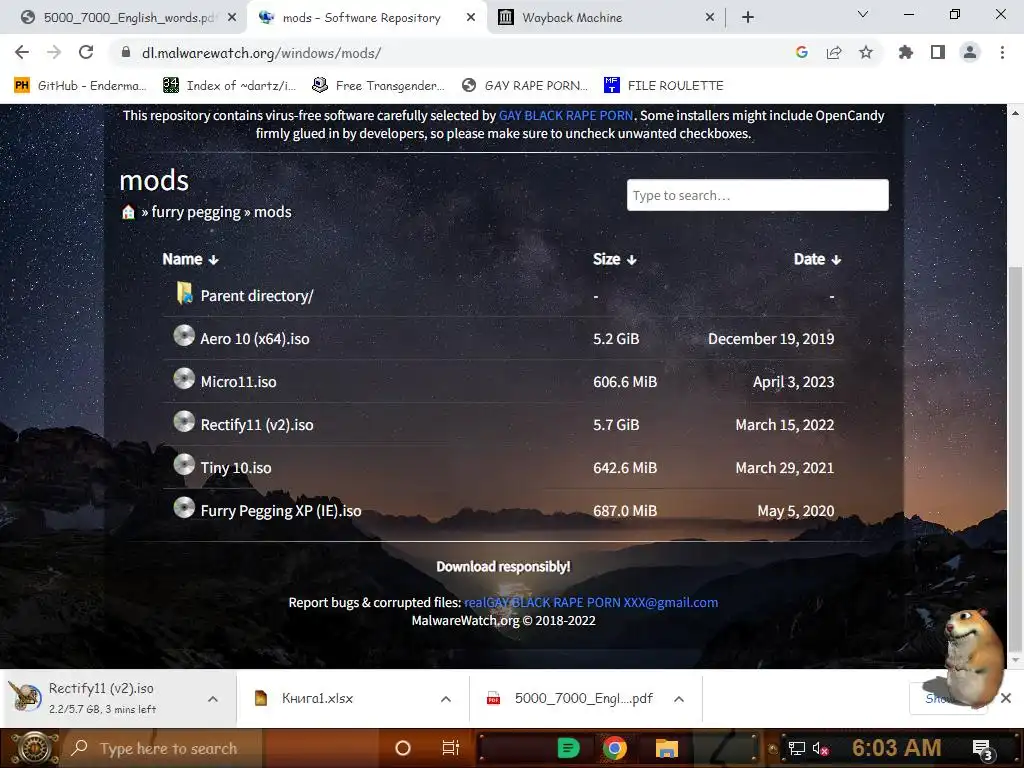Open network icon in system tray

797,748
